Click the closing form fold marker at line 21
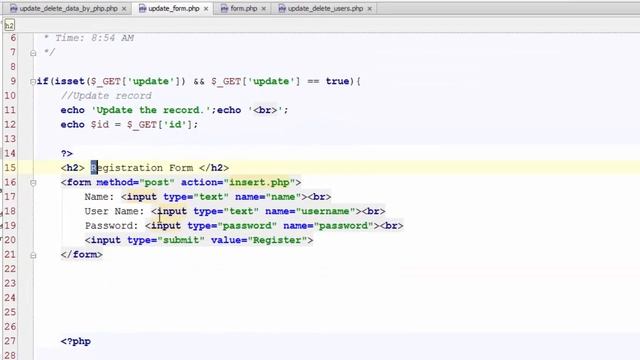Viewport: 640px width, 360px height. click(33, 255)
